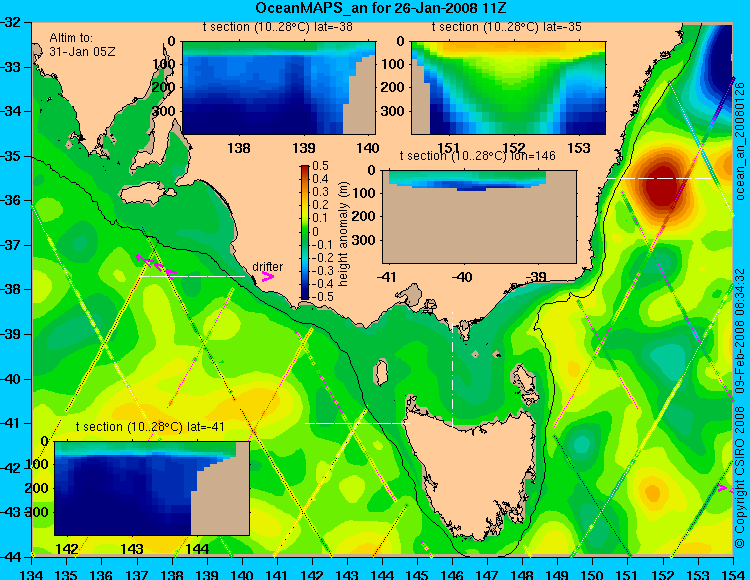
Task: Click the OceanMAPS_an 26-Jan-2008 11Z title
Action: point(380,8)
